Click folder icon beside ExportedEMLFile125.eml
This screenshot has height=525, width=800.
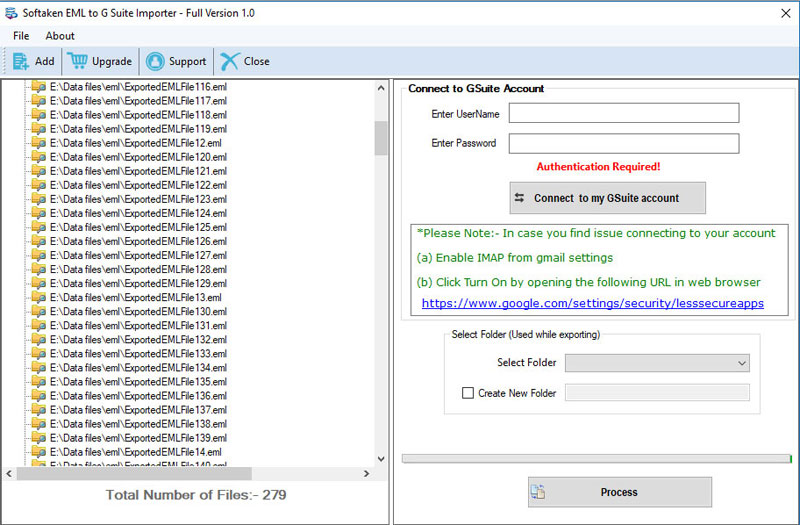(x=38, y=227)
